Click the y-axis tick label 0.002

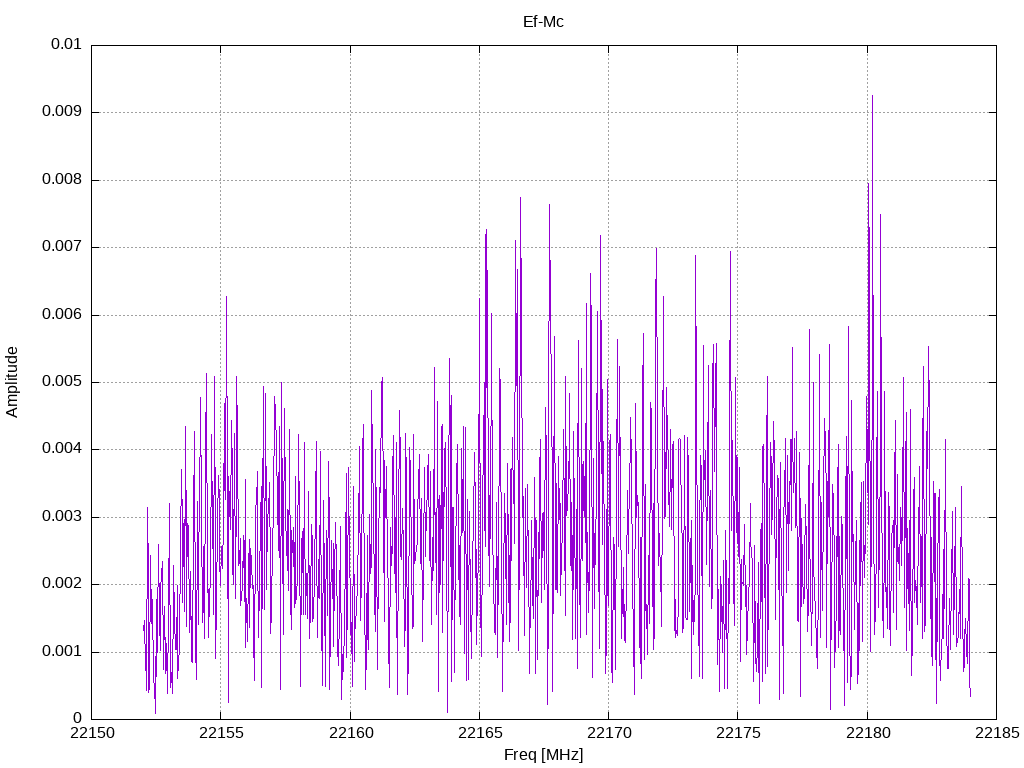pyautogui.click(x=62, y=584)
